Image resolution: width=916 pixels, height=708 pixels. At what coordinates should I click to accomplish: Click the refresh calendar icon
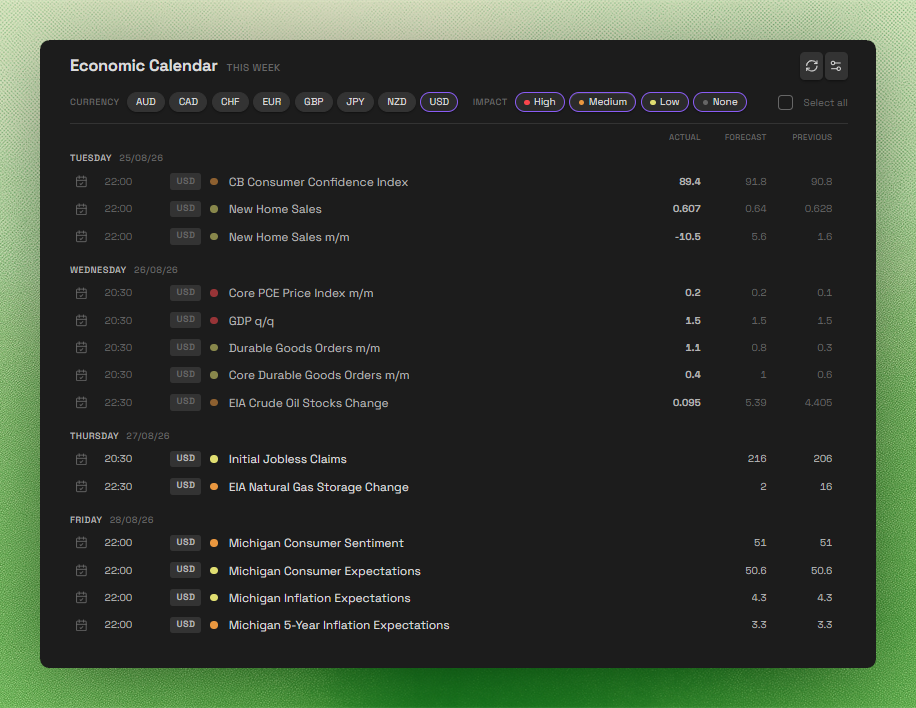811,66
